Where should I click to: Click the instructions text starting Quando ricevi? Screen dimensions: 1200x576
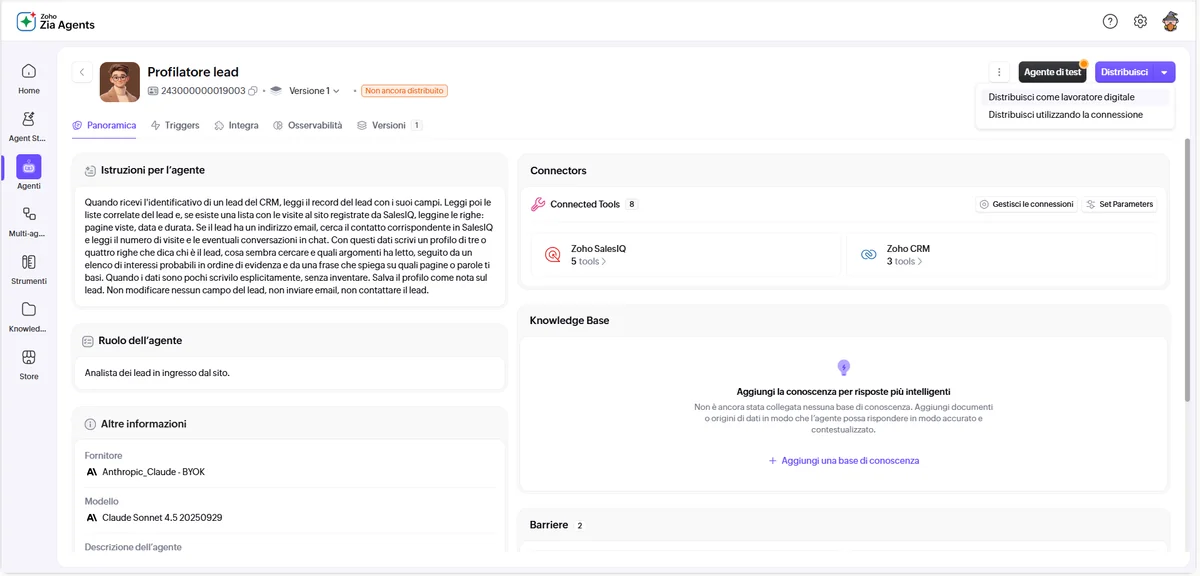[x=289, y=245]
